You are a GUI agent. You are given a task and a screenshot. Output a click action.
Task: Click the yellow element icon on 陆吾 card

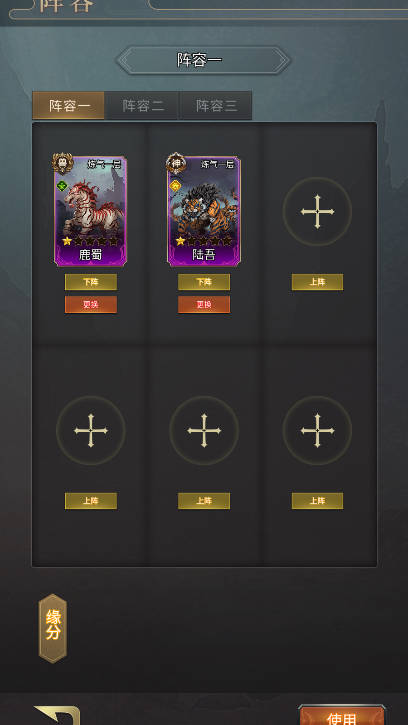pyautogui.click(x=175, y=186)
